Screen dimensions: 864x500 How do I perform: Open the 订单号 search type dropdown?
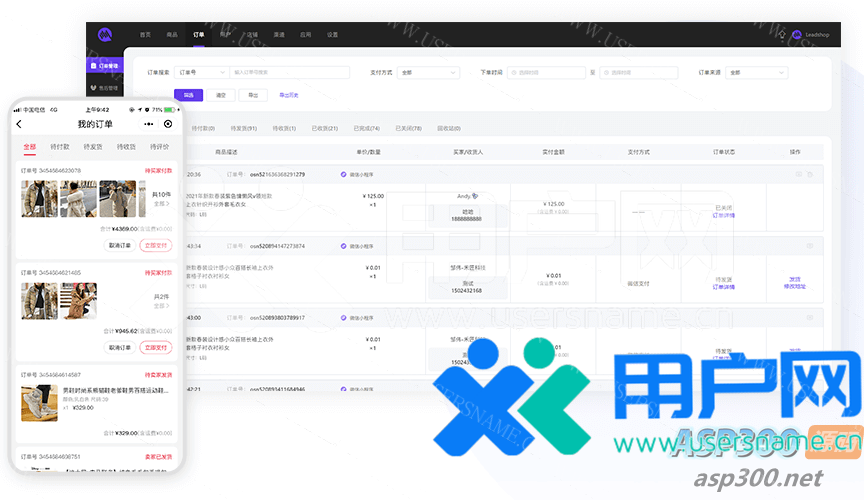pos(201,72)
